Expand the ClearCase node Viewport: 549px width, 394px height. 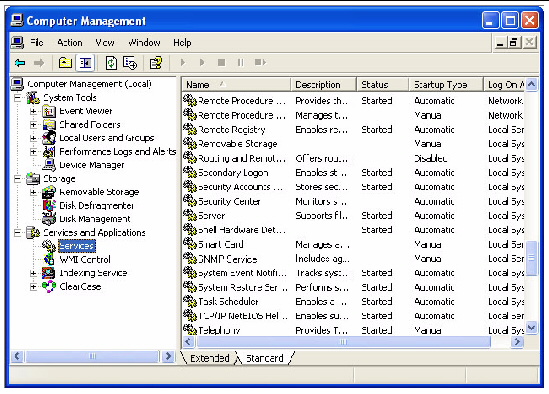(x=33, y=287)
